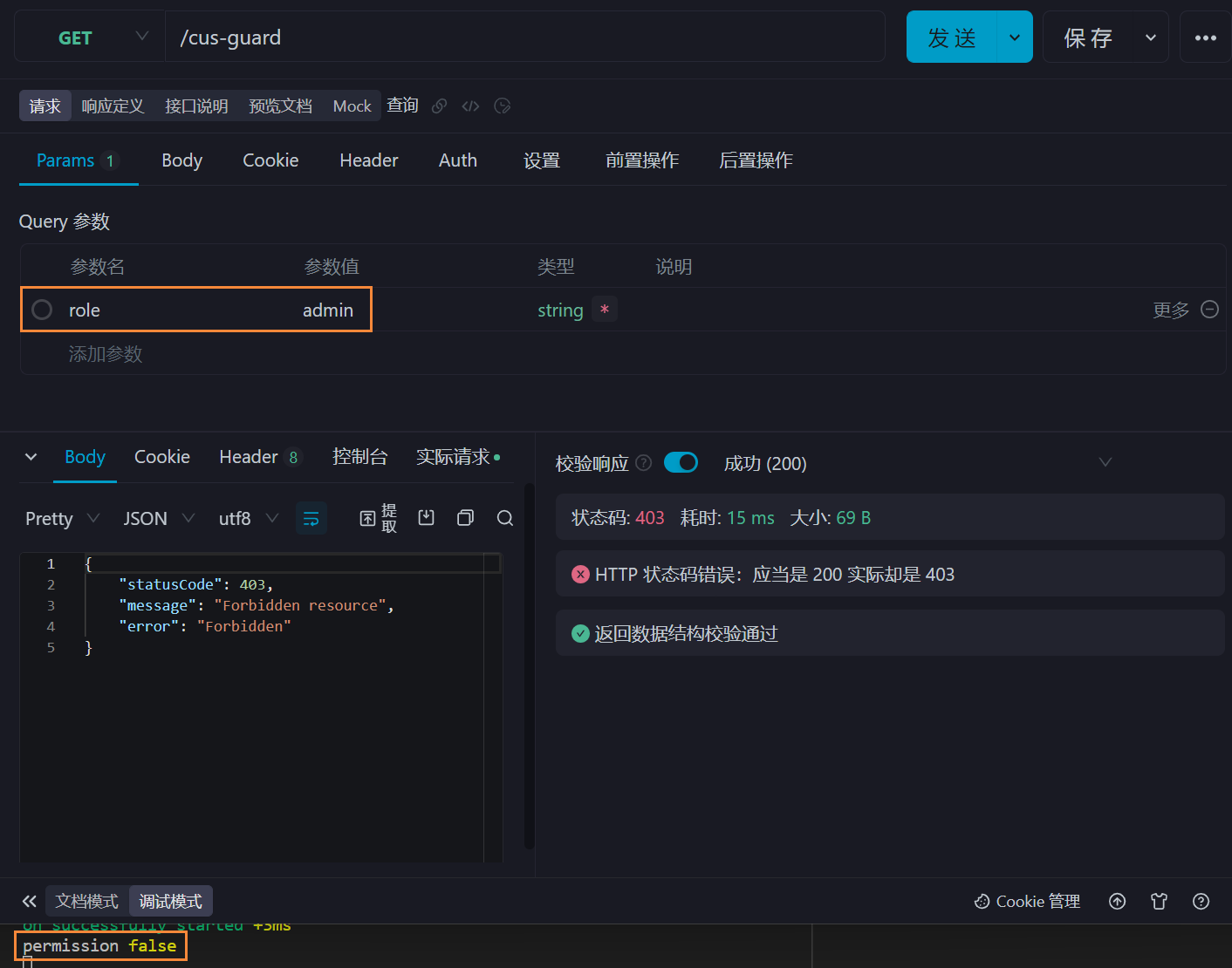Screen dimensions: 1232x968
Task: Click the /cus-guard URL field
Action: 525,37
